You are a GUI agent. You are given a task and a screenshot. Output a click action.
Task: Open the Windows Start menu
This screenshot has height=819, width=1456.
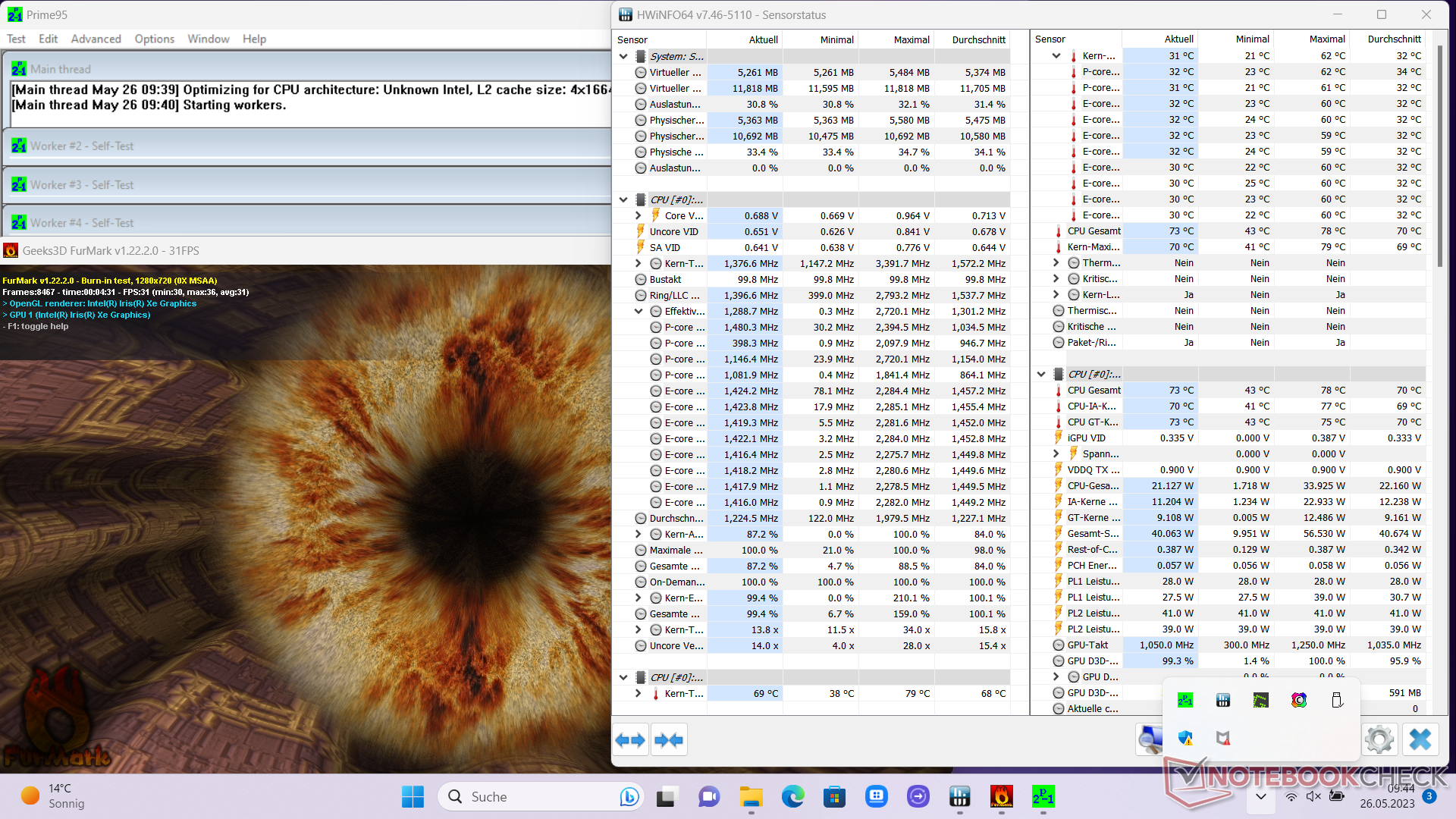tap(413, 796)
